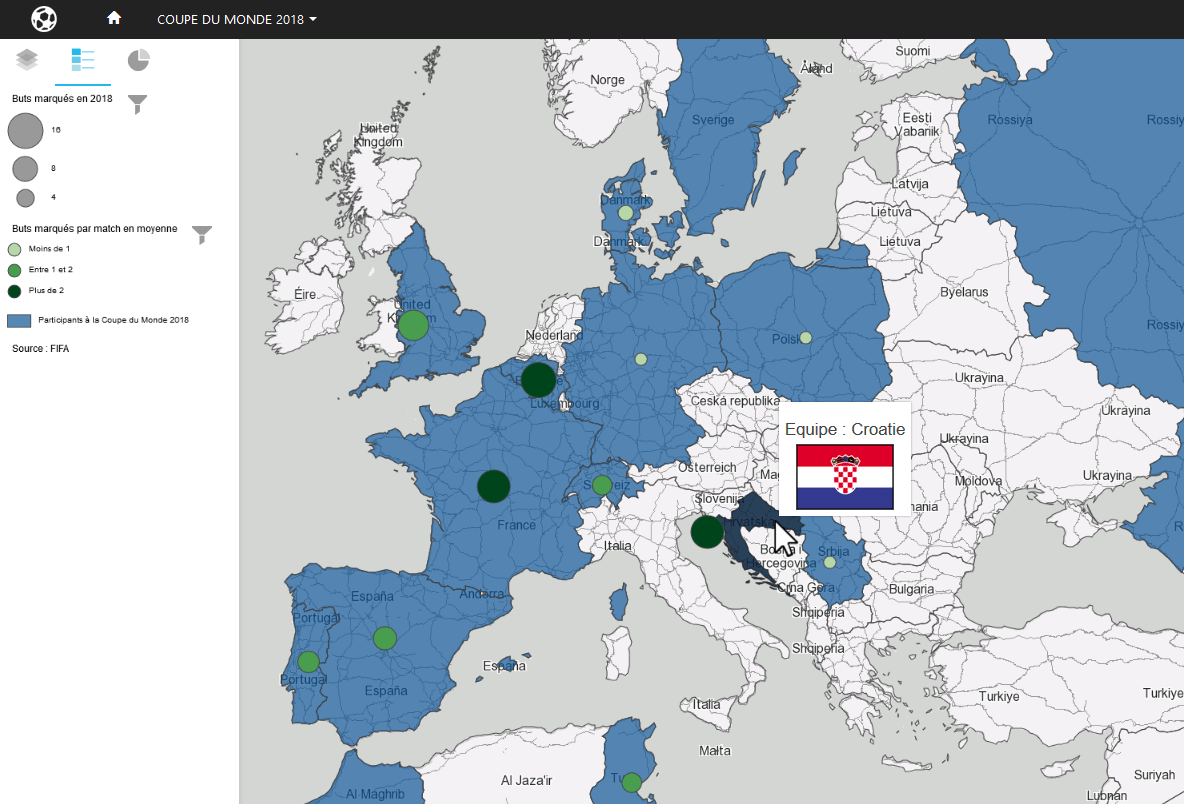
Task: Select the legend list tab icon
Action: click(x=82, y=60)
